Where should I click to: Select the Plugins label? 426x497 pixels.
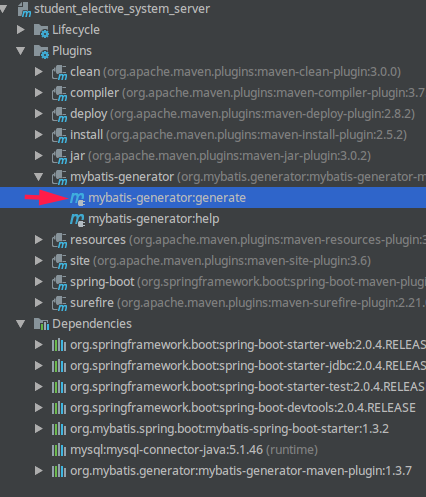[72, 51]
